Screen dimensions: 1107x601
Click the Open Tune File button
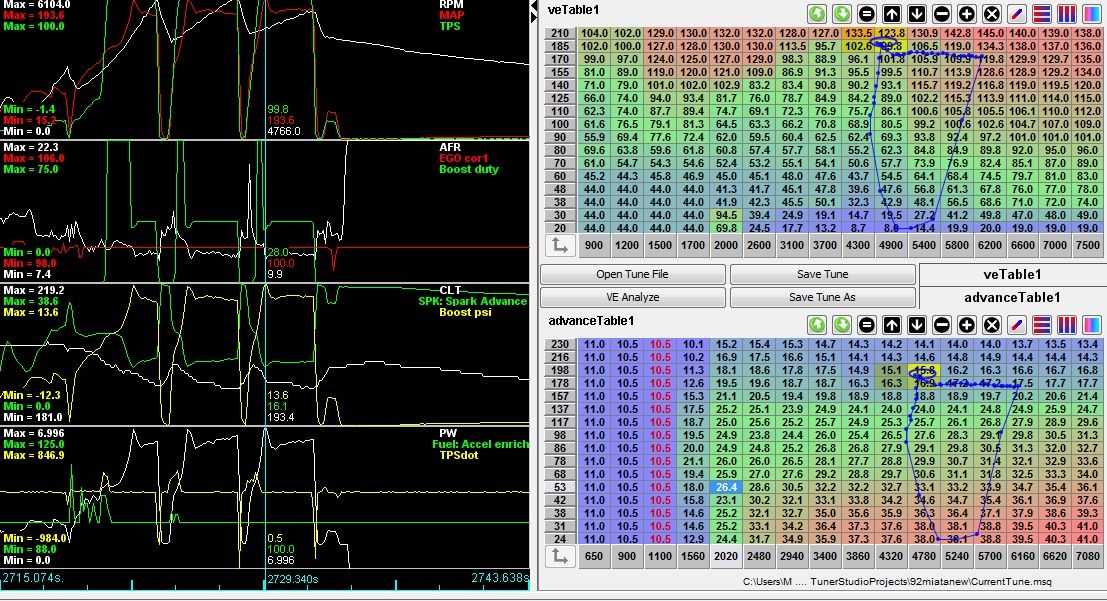[632, 275]
